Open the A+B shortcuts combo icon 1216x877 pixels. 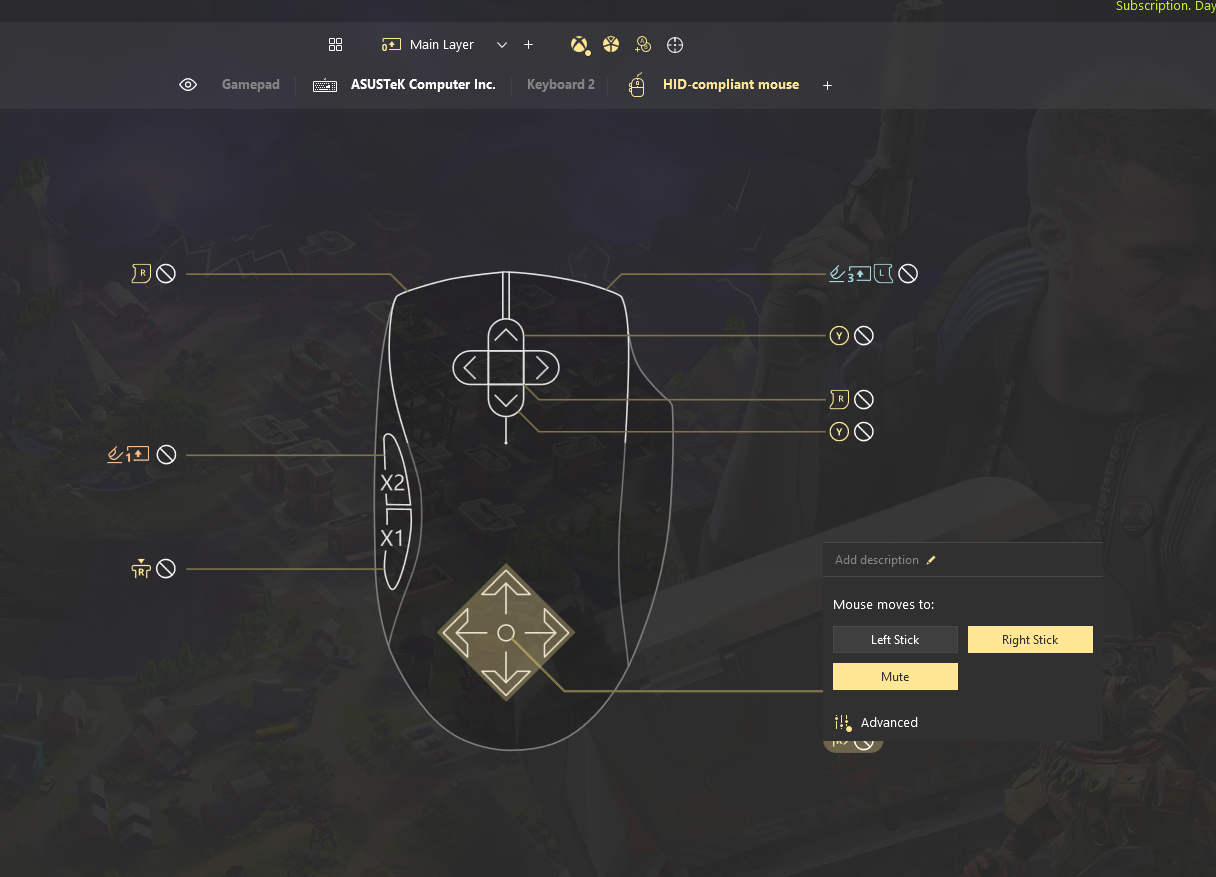tap(643, 45)
